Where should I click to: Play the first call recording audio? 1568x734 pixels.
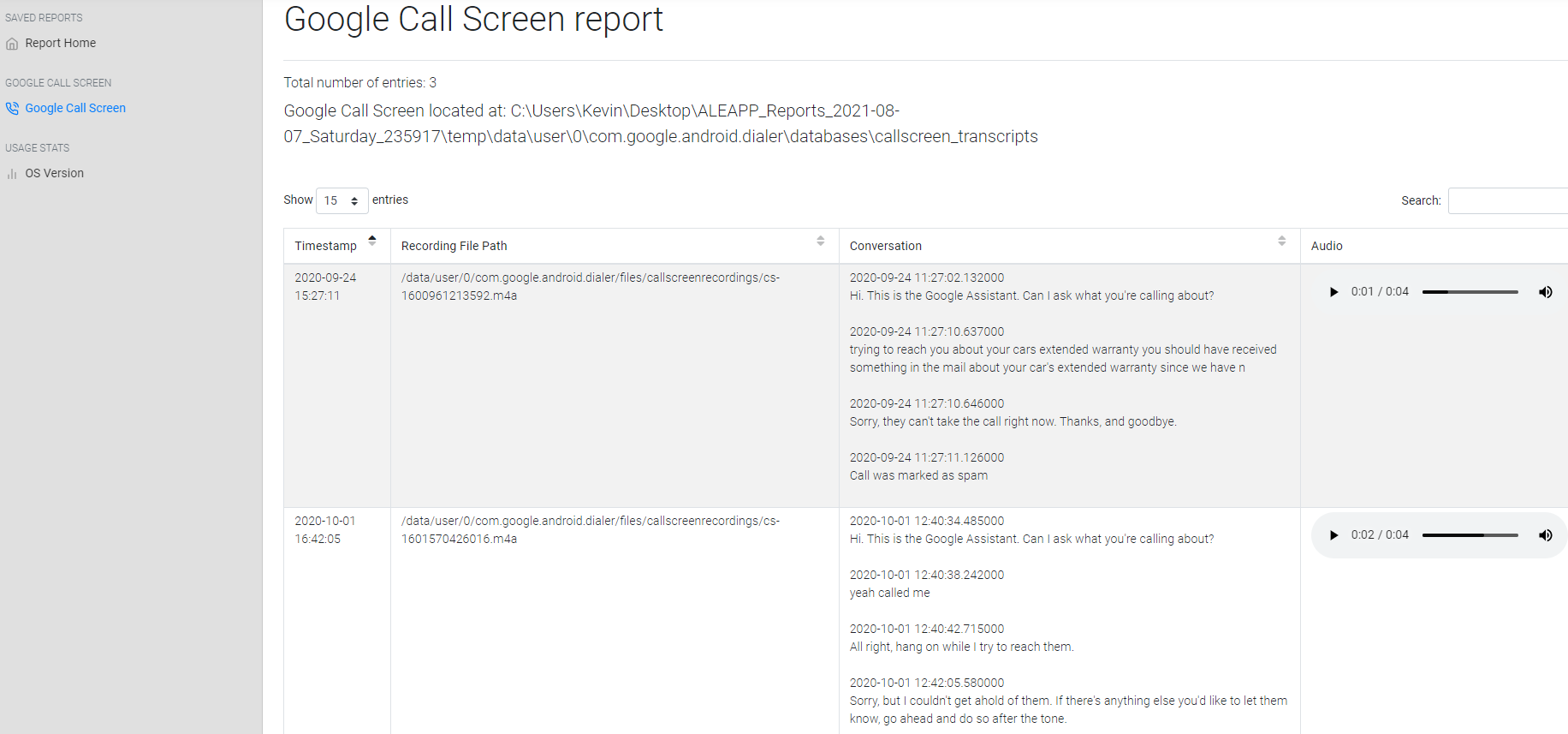(1333, 292)
